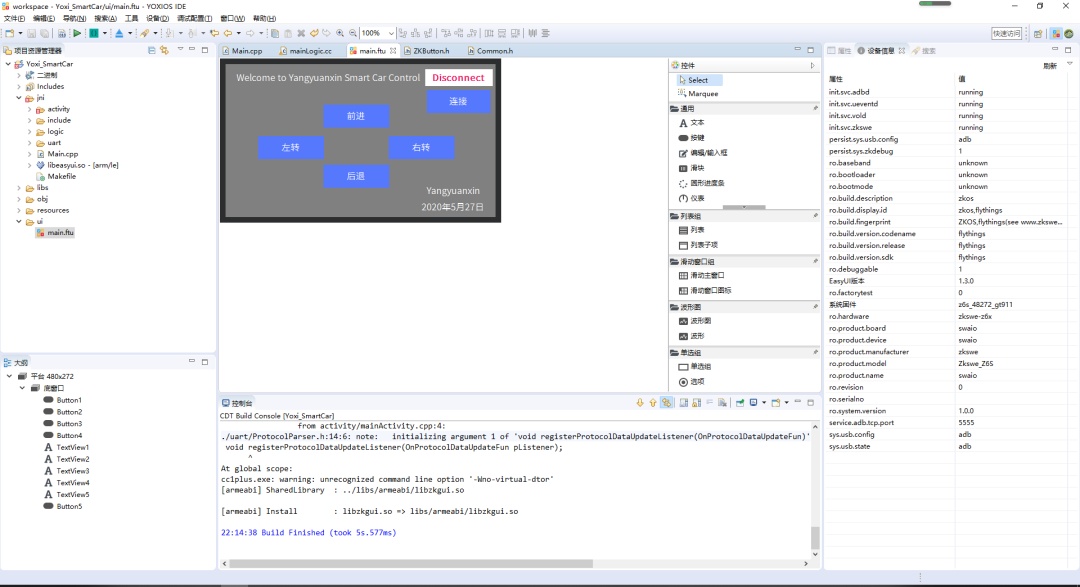Collapse the Yoxi_SmartCar project tree
The height and width of the screenshot is (587, 1080).
click(x=8, y=64)
